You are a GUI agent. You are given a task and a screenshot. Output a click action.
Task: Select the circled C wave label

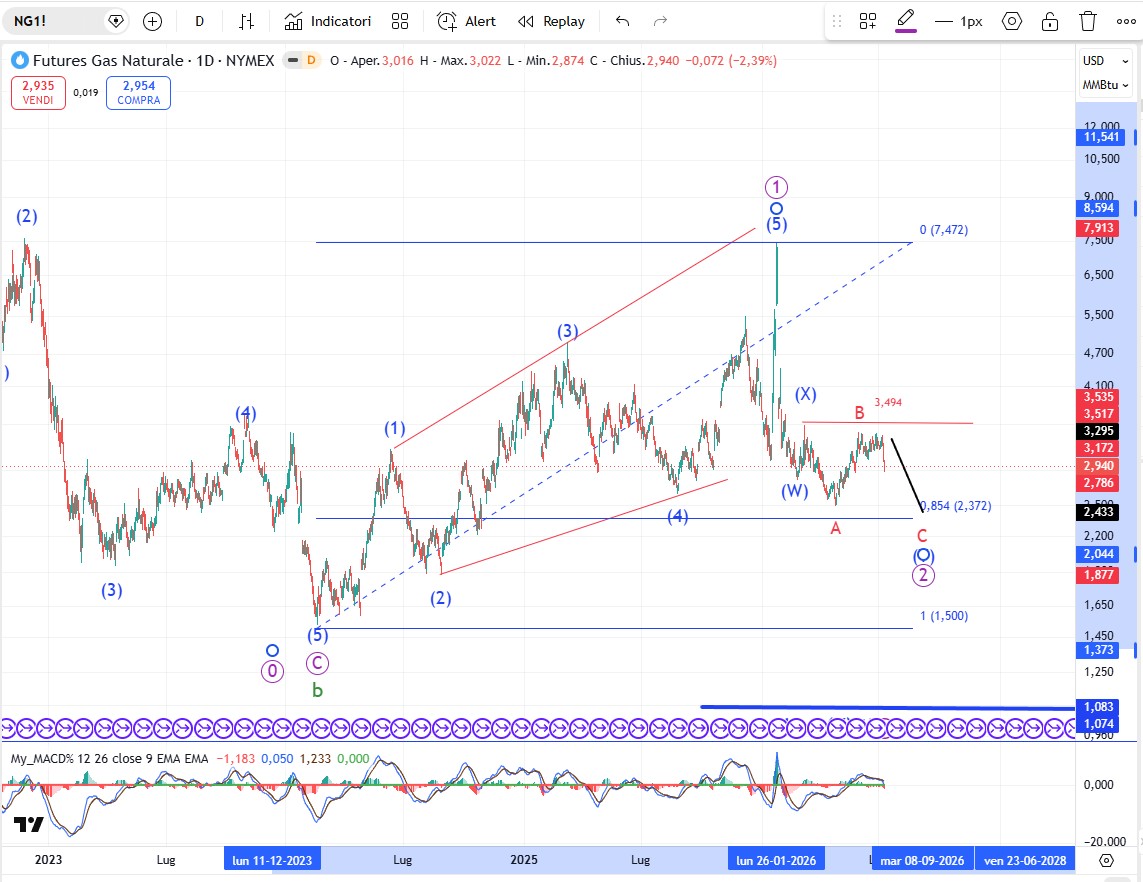point(317,663)
